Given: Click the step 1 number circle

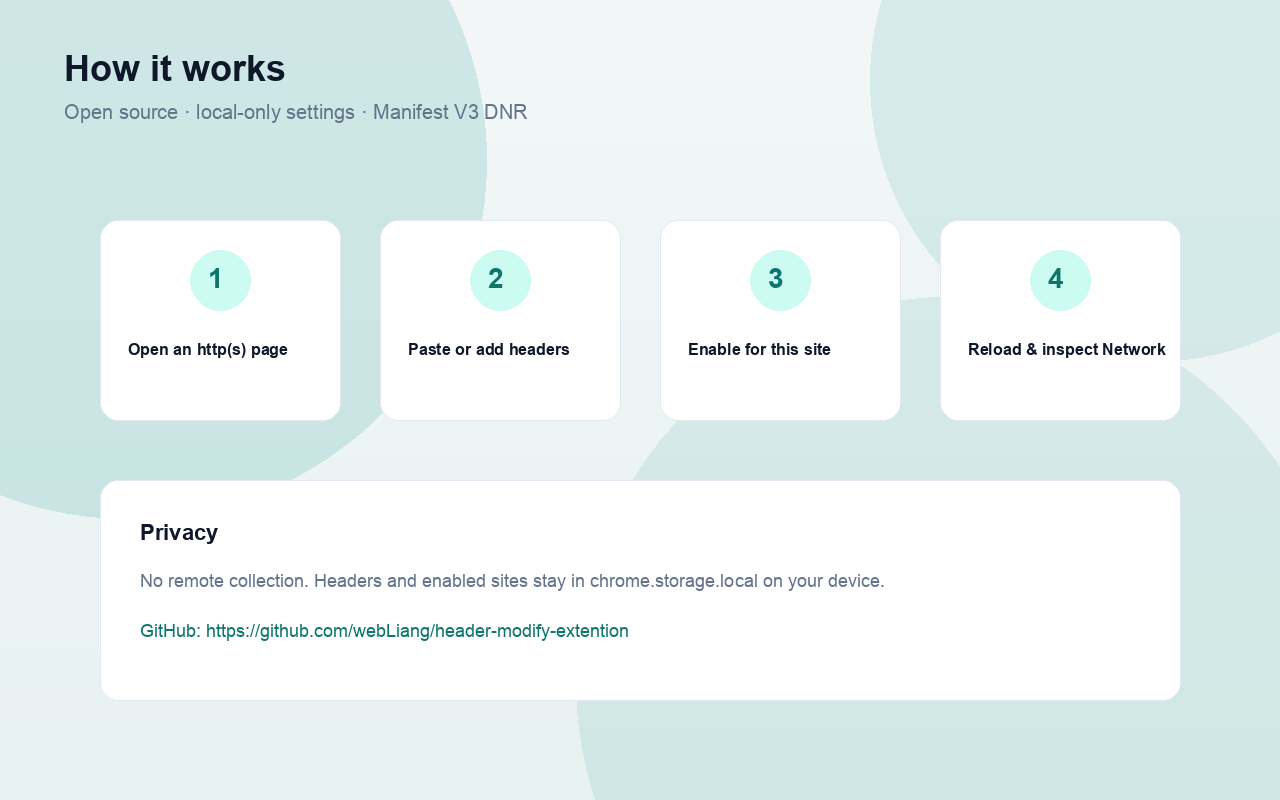Looking at the screenshot, I should click(220, 280).
